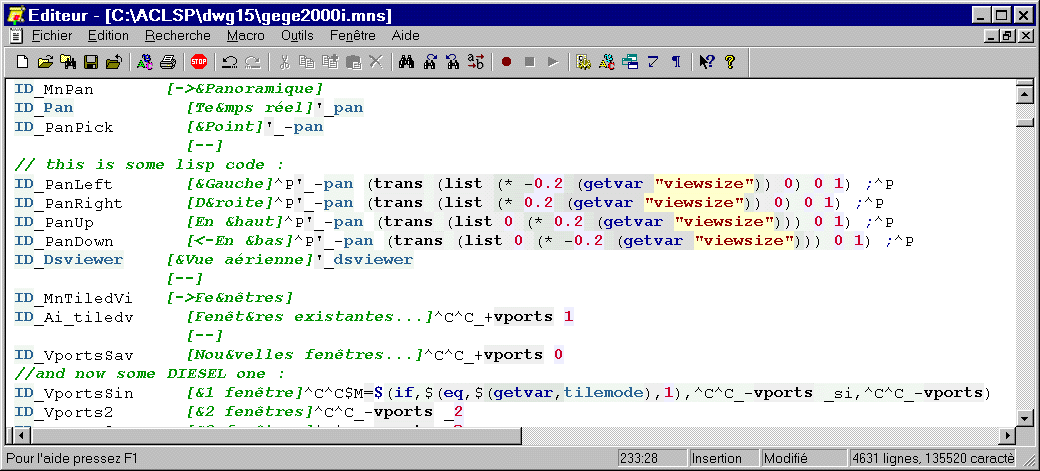Click the '// this is some lisp code' comment
The width and height of the screenshot is (1040, 471).
click(149, 165)
